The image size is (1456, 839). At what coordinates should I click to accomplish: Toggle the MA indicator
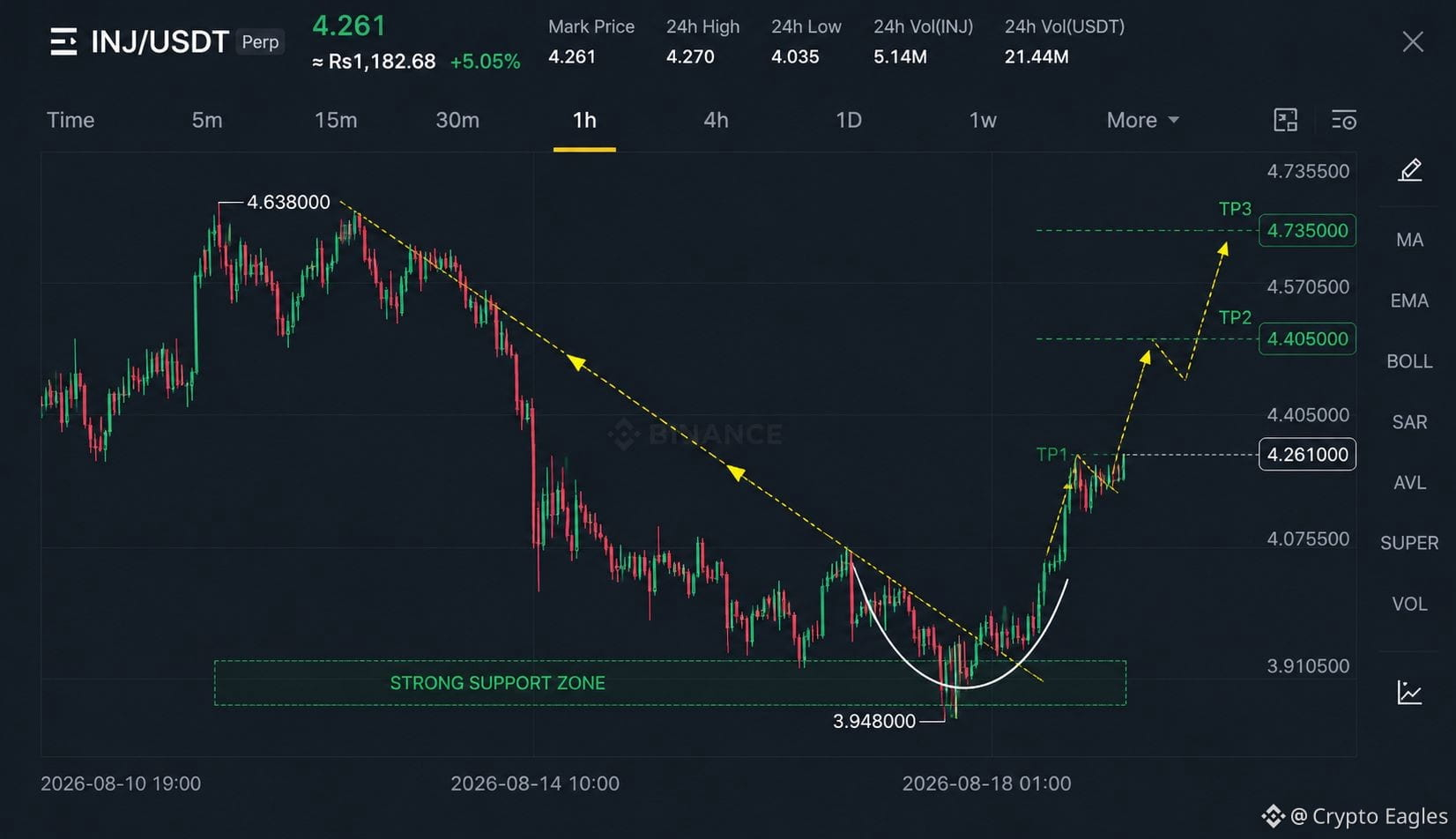click(1409, 240)
